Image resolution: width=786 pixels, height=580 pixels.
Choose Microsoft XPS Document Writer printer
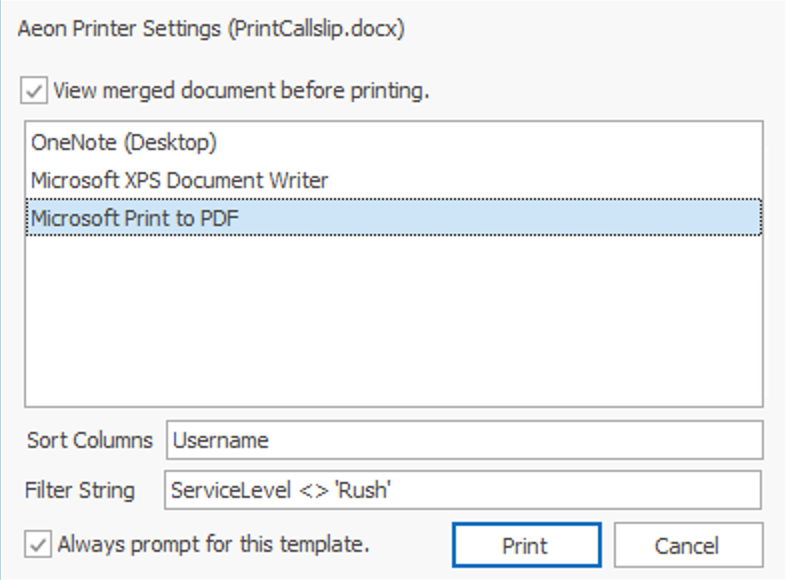[179, 180]
